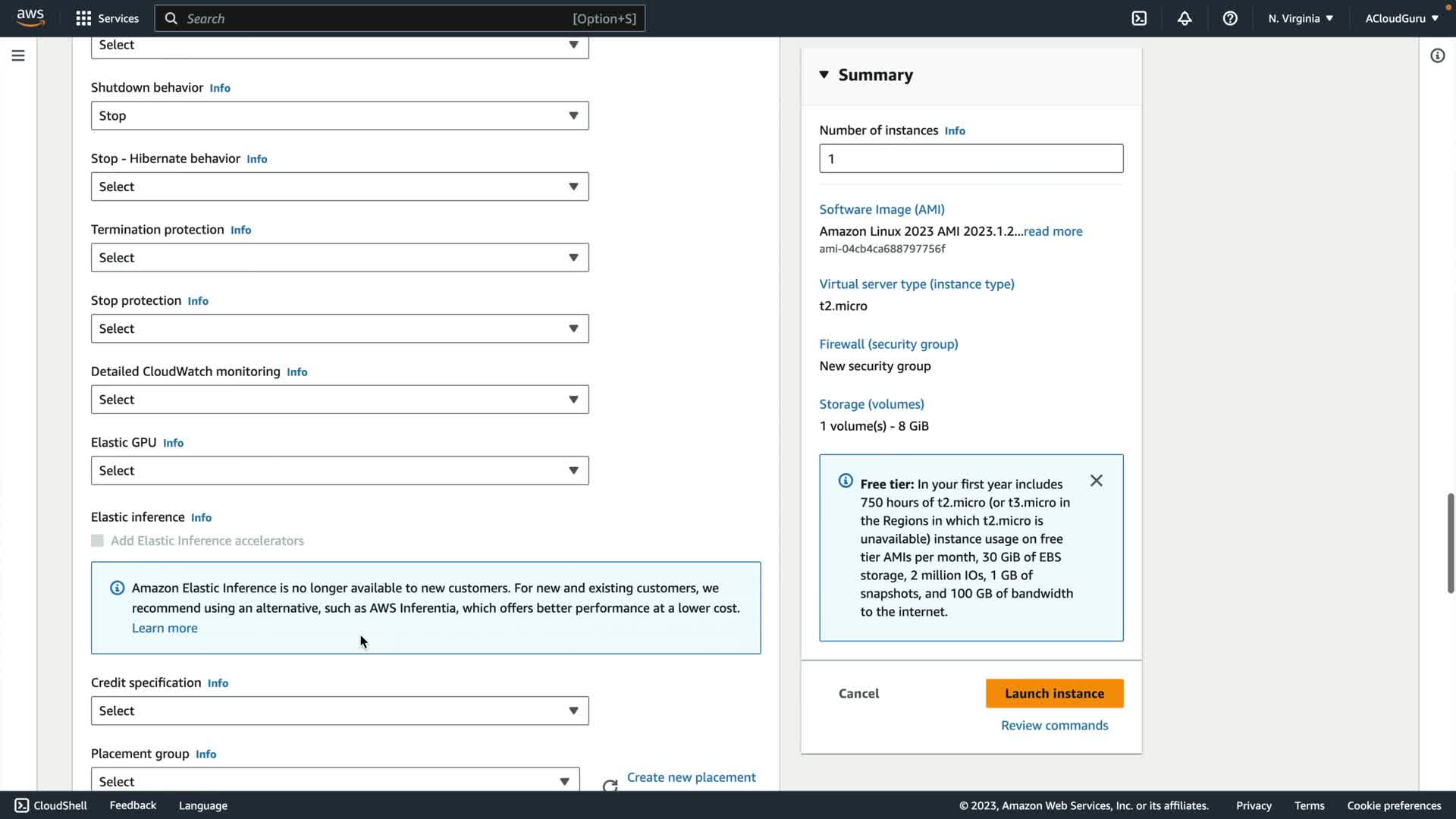Open the Termination protection dropdown
The width and height of the screenshot is (1456, 819).
tap(339, 258)
